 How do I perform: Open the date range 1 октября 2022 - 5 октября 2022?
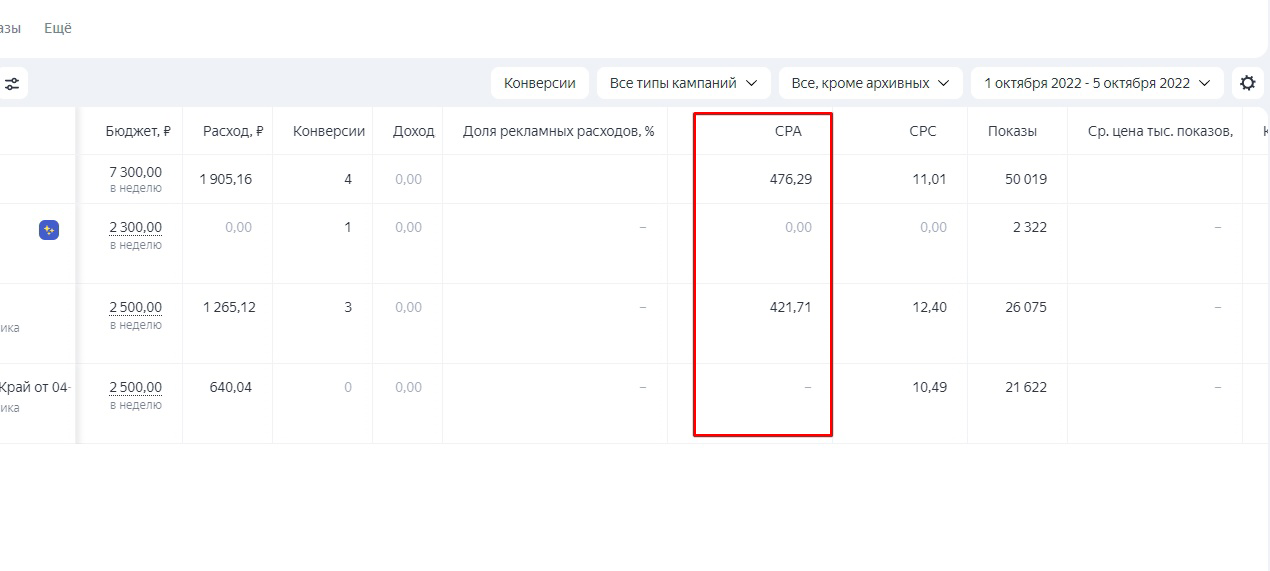click(1097, 83)
